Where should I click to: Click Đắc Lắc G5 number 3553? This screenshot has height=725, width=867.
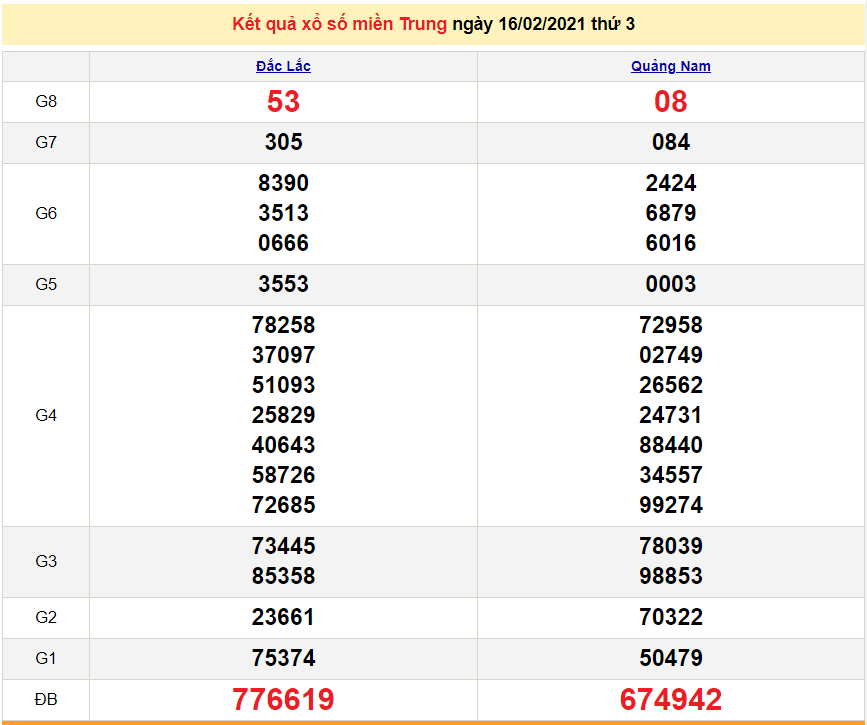[x=283, y=284]
